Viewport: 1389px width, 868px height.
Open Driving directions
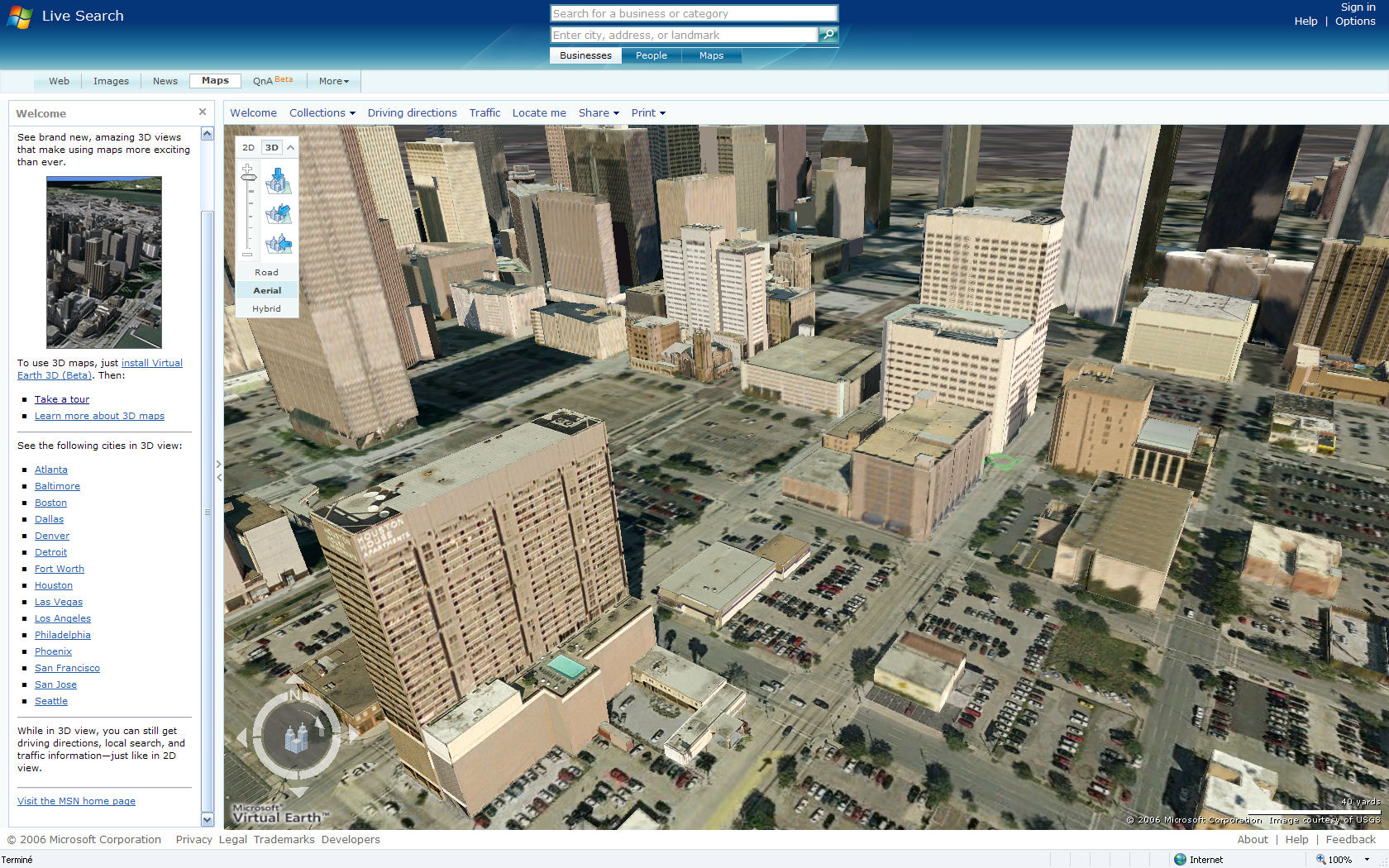412,112
